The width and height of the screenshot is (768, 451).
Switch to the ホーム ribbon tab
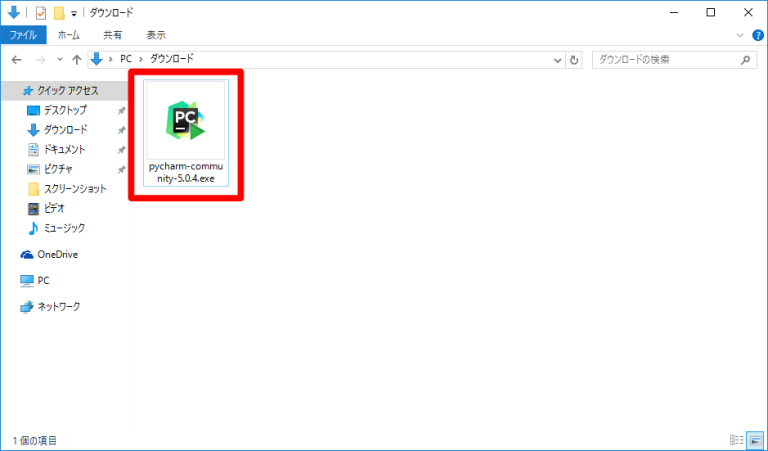tap(69, 34)
